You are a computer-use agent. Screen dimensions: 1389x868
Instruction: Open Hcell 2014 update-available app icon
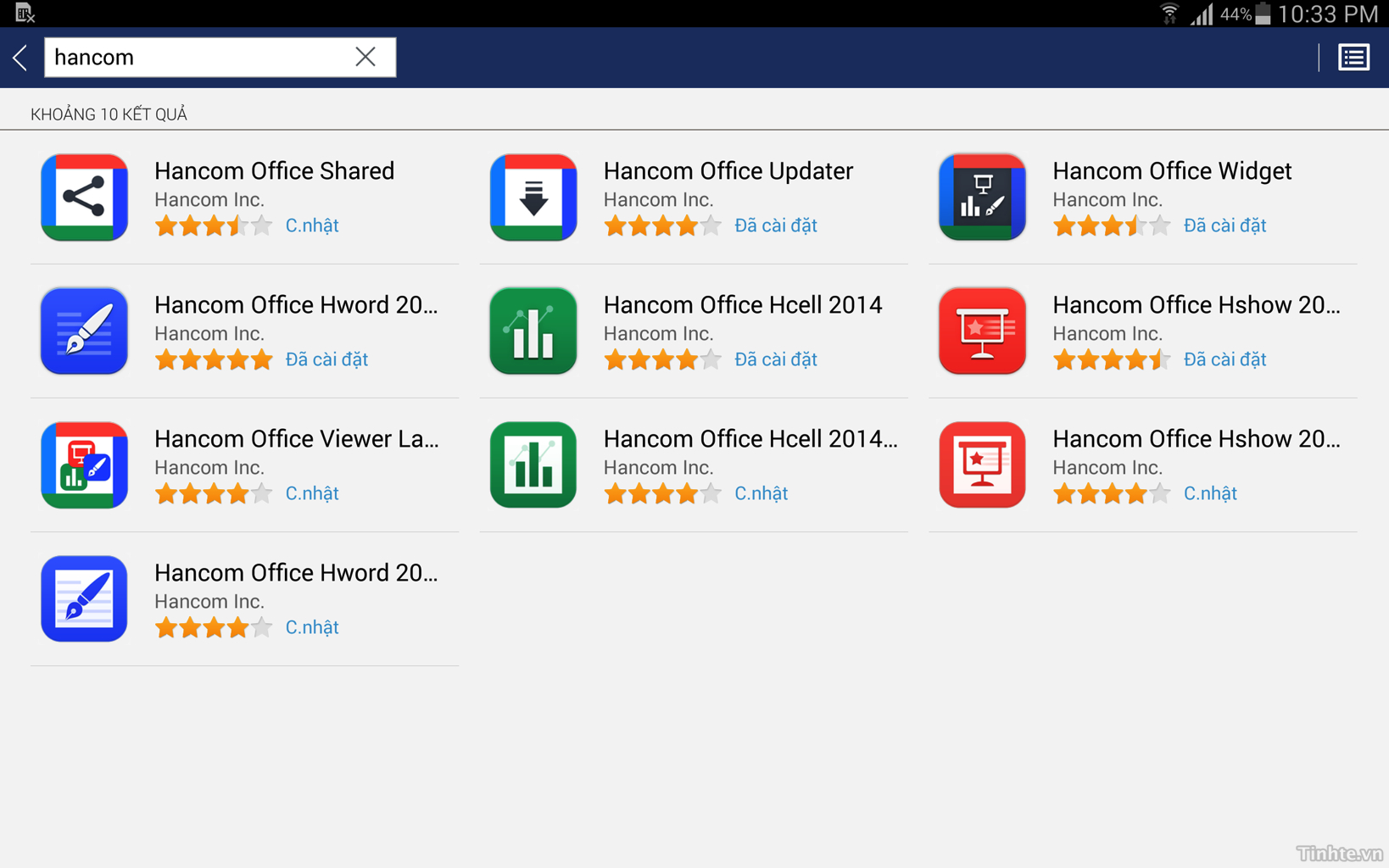pyautogui.click(x=533, y=465)
